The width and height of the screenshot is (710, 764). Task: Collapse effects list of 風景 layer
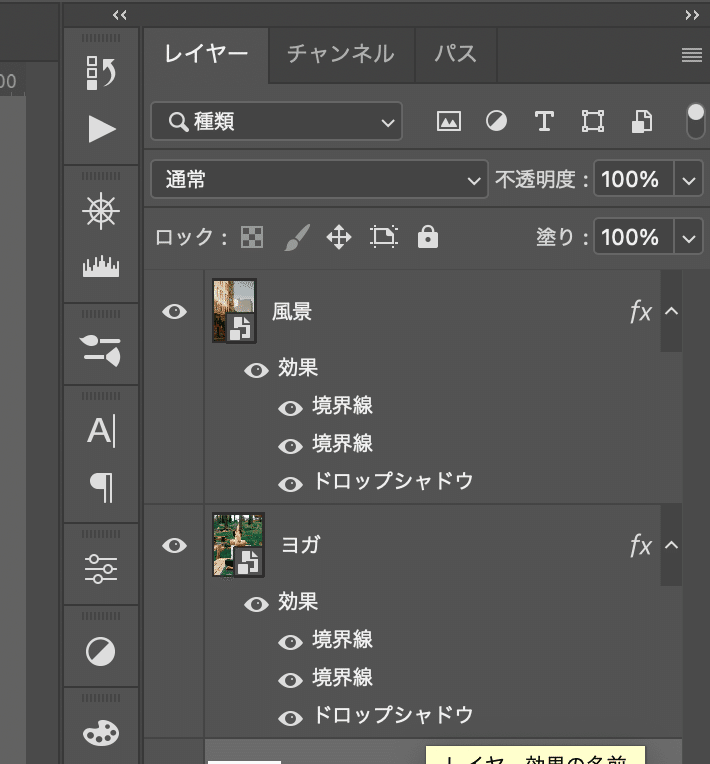671,312
